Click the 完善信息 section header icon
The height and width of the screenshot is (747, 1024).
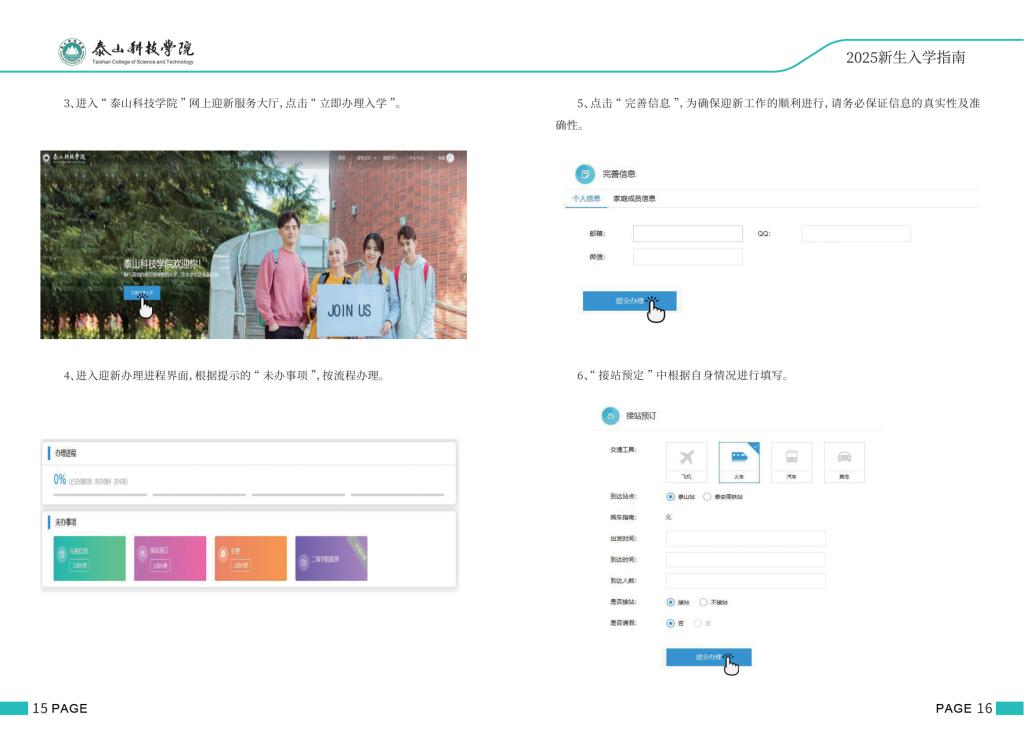click(585, 174)
